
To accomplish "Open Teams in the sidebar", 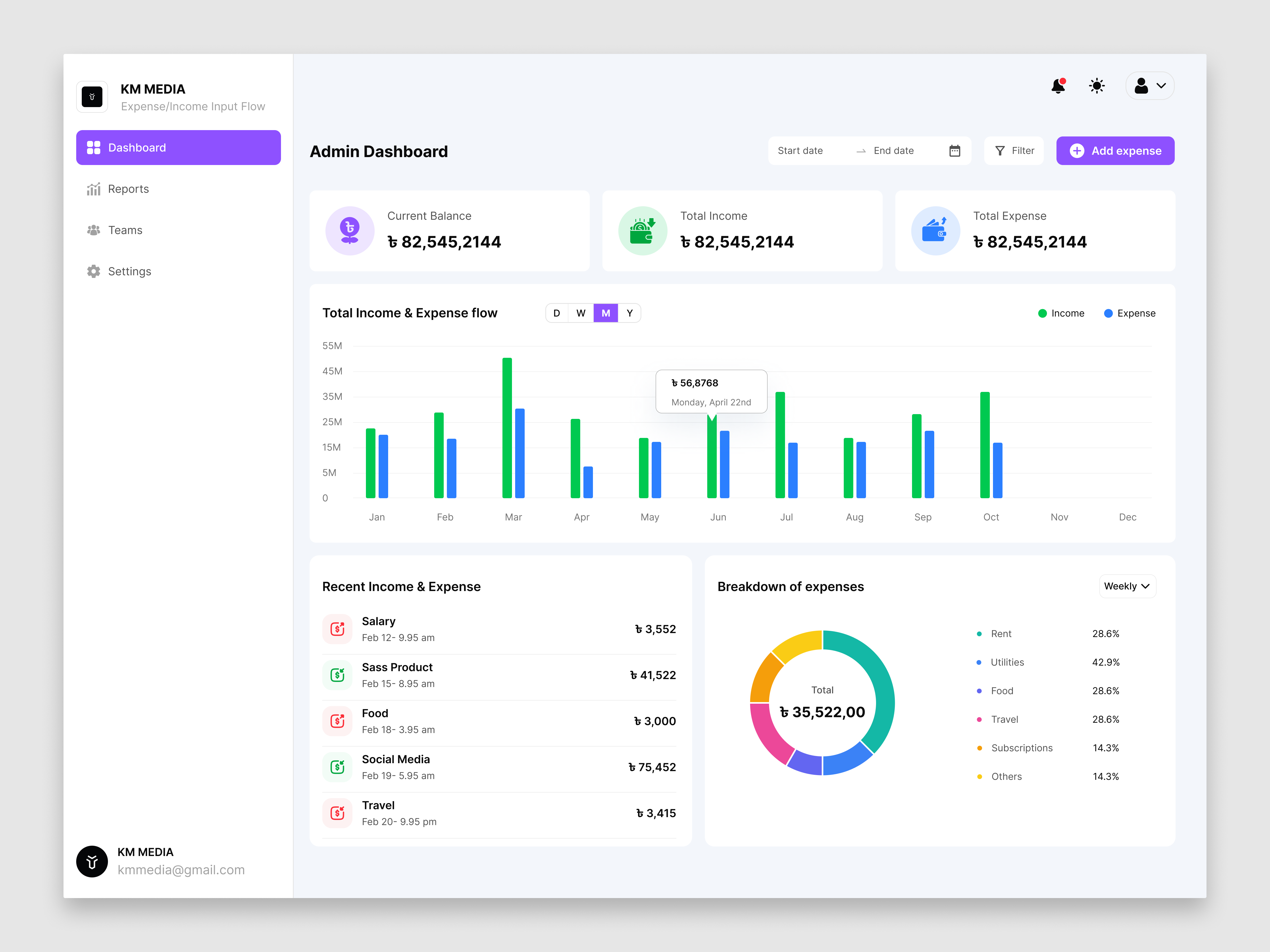I will tap(125, 230).
